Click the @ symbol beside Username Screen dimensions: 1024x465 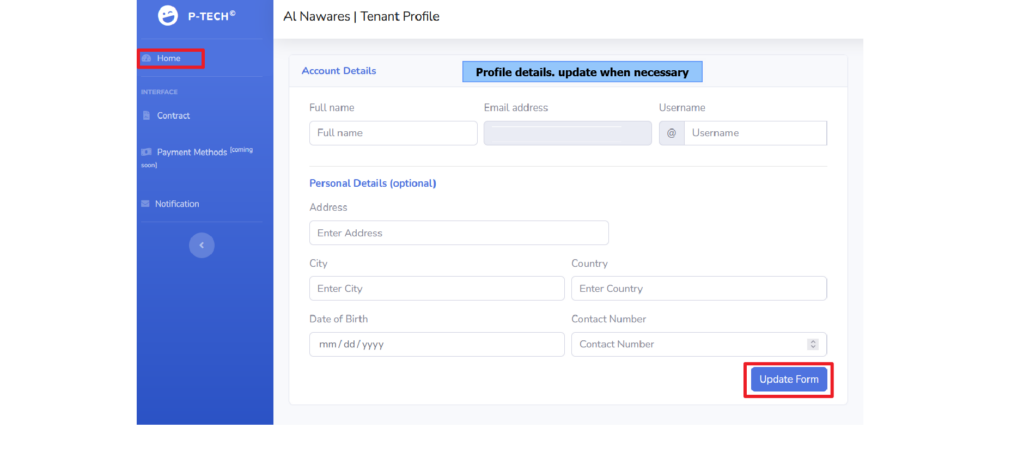point(671,133)
